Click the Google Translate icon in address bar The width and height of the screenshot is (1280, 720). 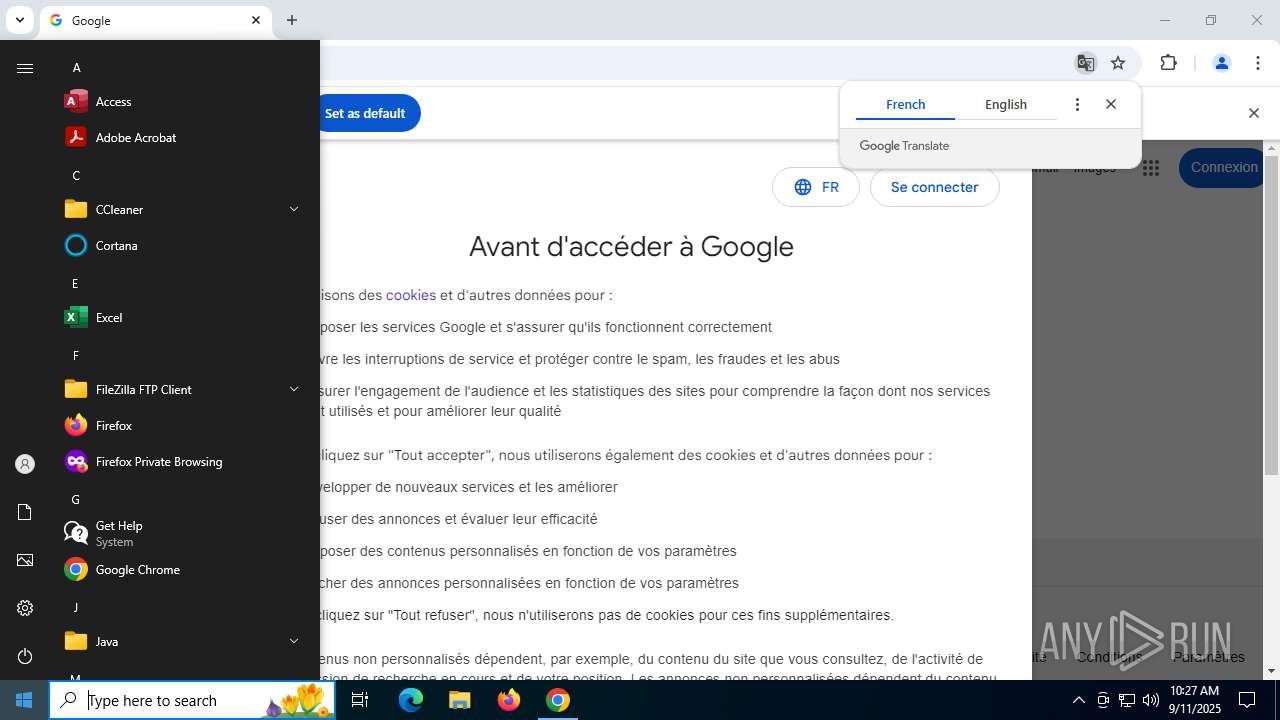[1085, 63]
